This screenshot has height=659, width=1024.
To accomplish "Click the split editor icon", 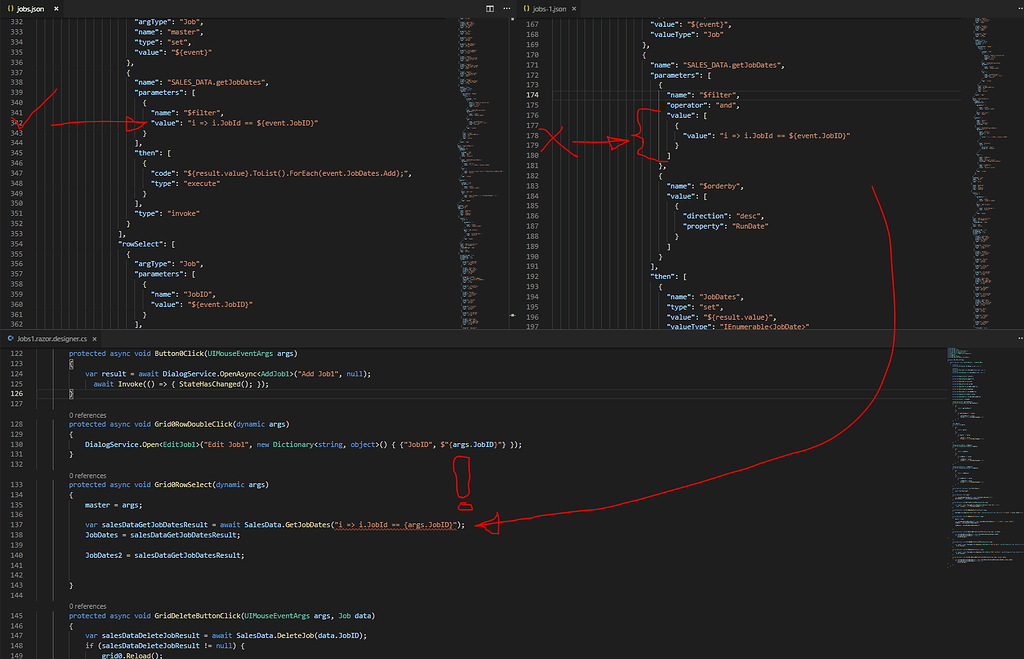I will coord(490,8).
